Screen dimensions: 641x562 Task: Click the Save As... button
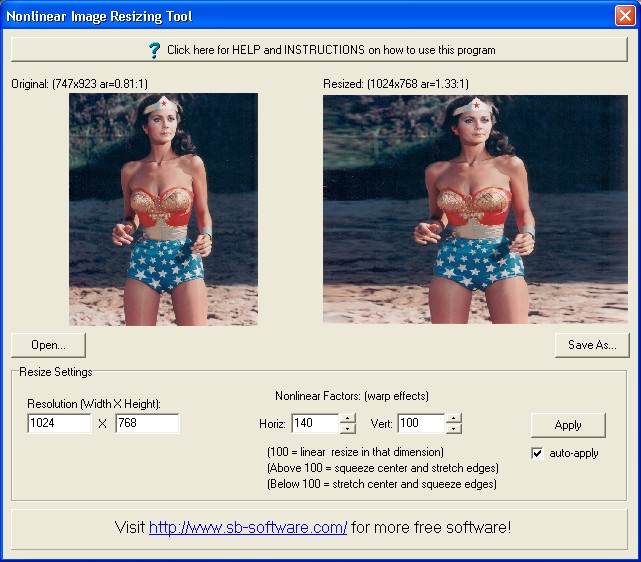pyautogui.click(x=592, y=345)
